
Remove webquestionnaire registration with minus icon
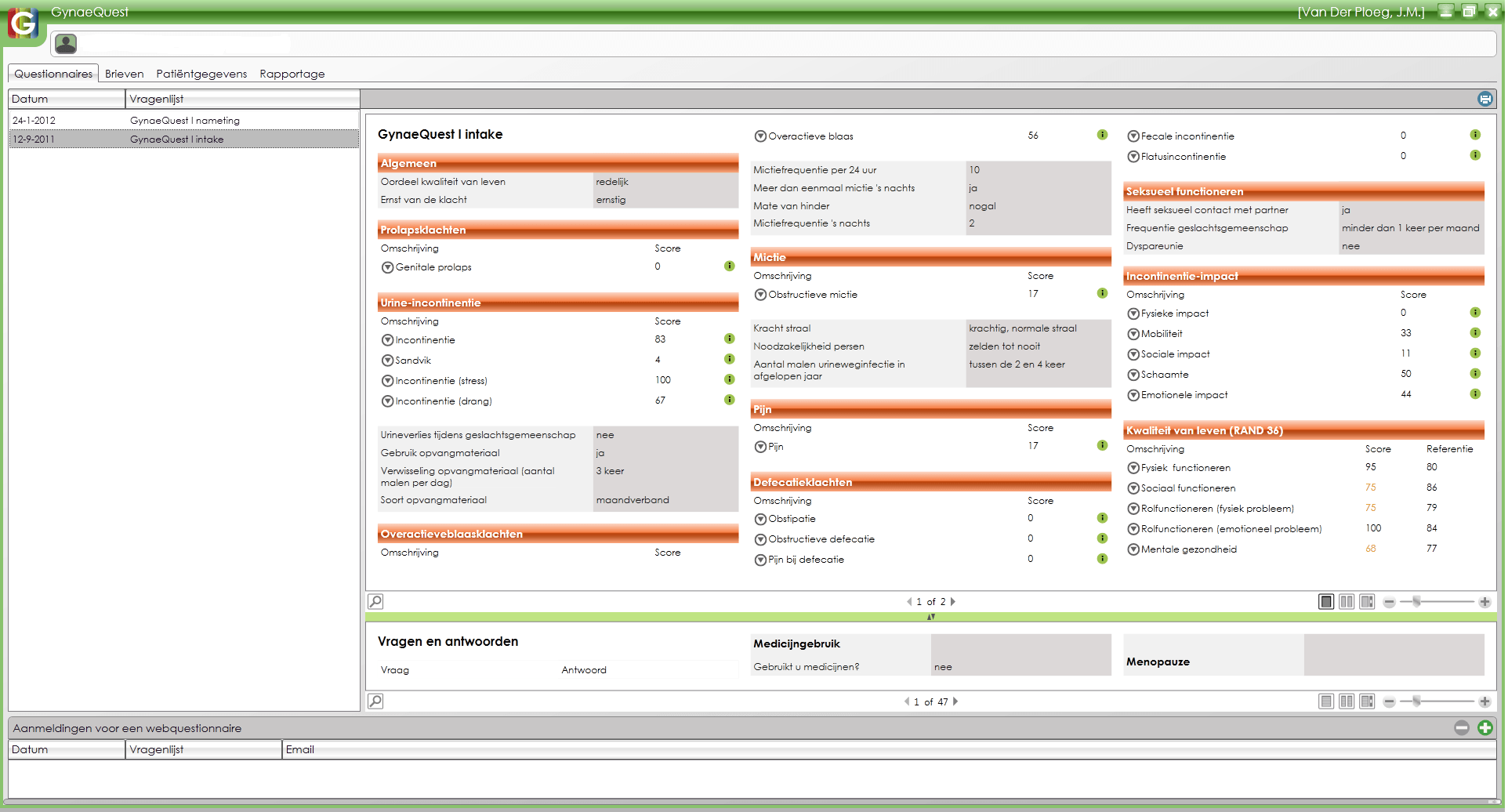pyautogui.click(x=1462, y=728)
